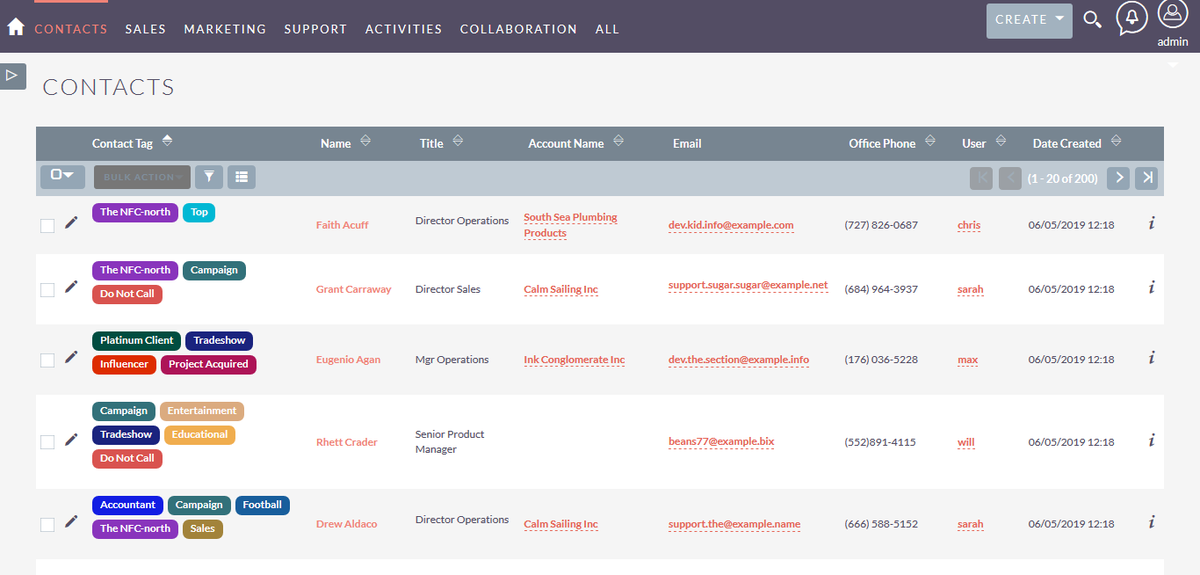Viewport: 1200px width, 575px height.
Task: Email beans77@example.bix address
Action: (721, 442)
